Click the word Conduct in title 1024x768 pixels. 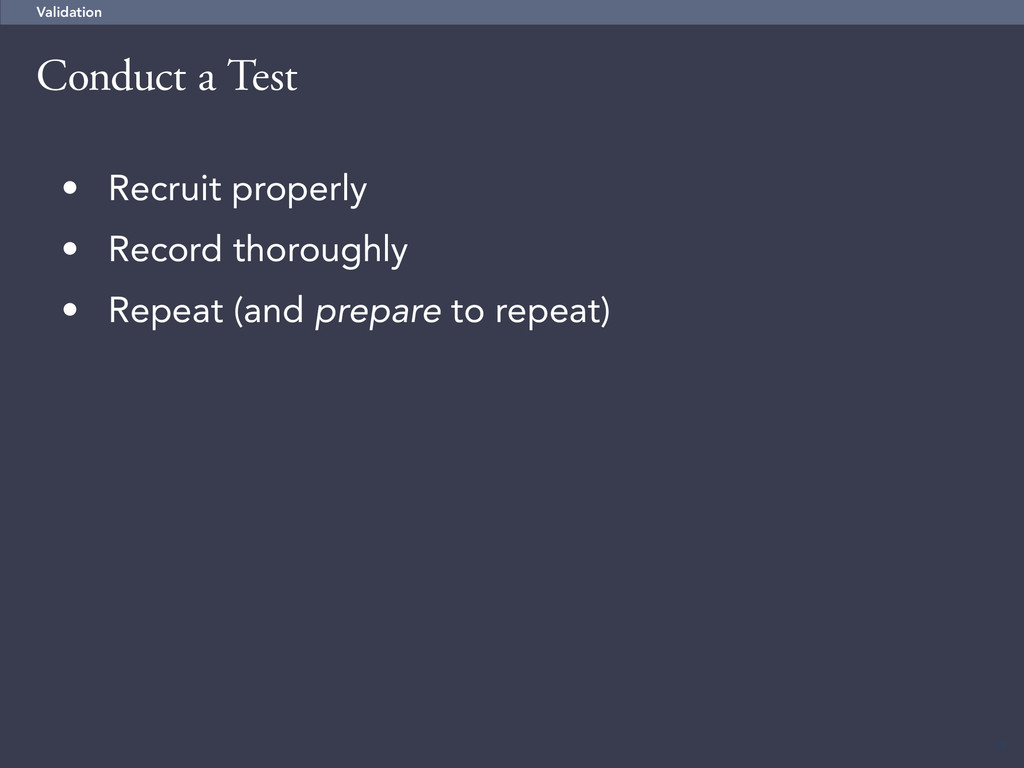(112, 76)
